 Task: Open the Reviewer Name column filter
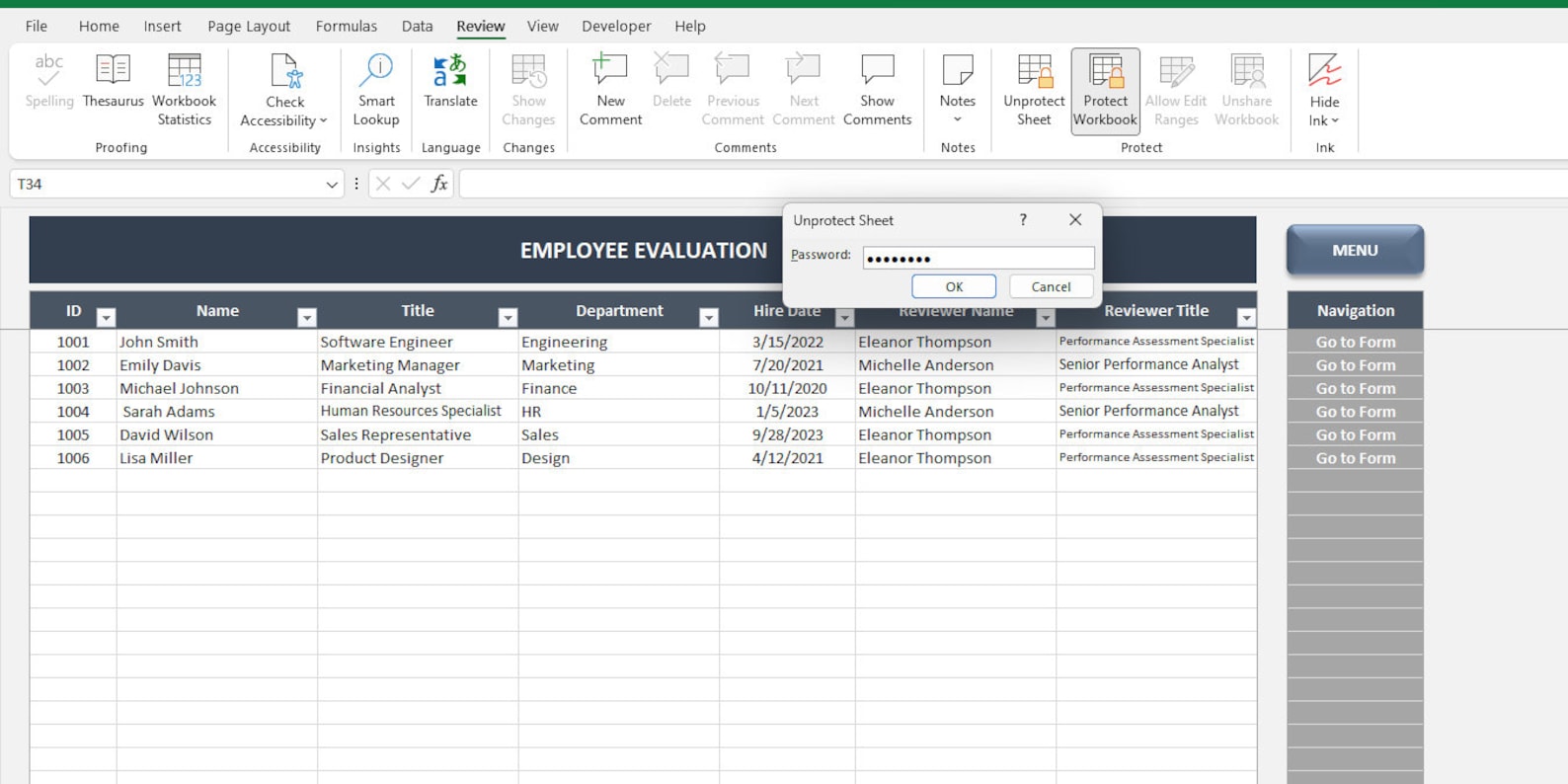point(1045,317)
